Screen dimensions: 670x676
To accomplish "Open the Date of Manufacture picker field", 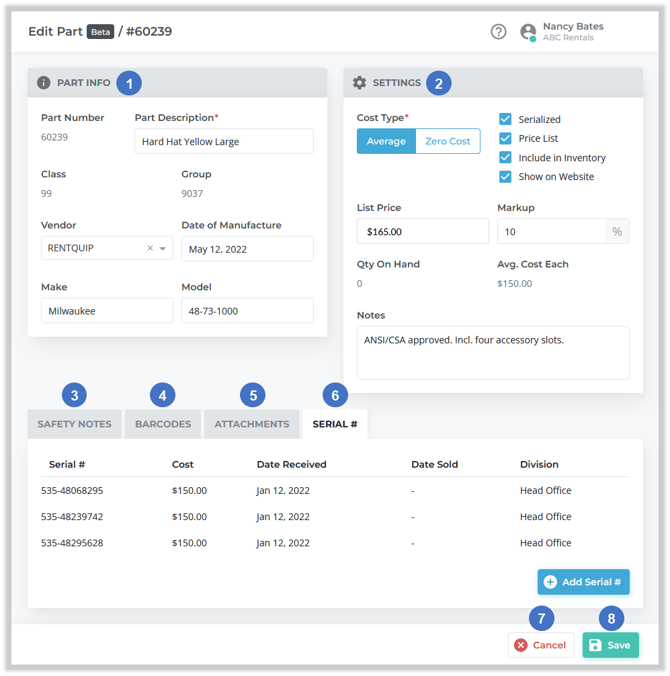I will (x=247, y=249).
